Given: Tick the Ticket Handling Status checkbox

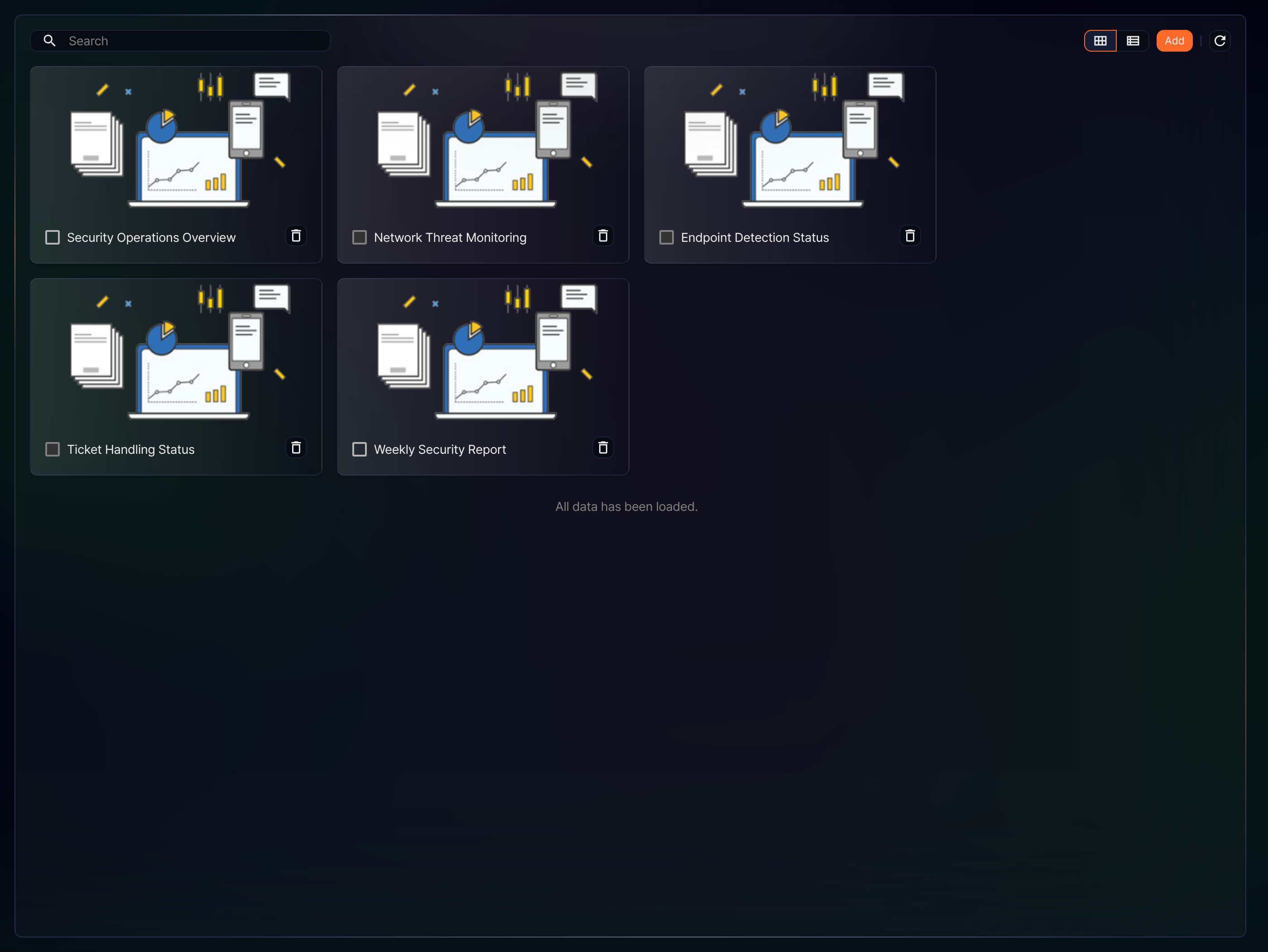Looking at the screenshot, I should (x=52, y=449).
